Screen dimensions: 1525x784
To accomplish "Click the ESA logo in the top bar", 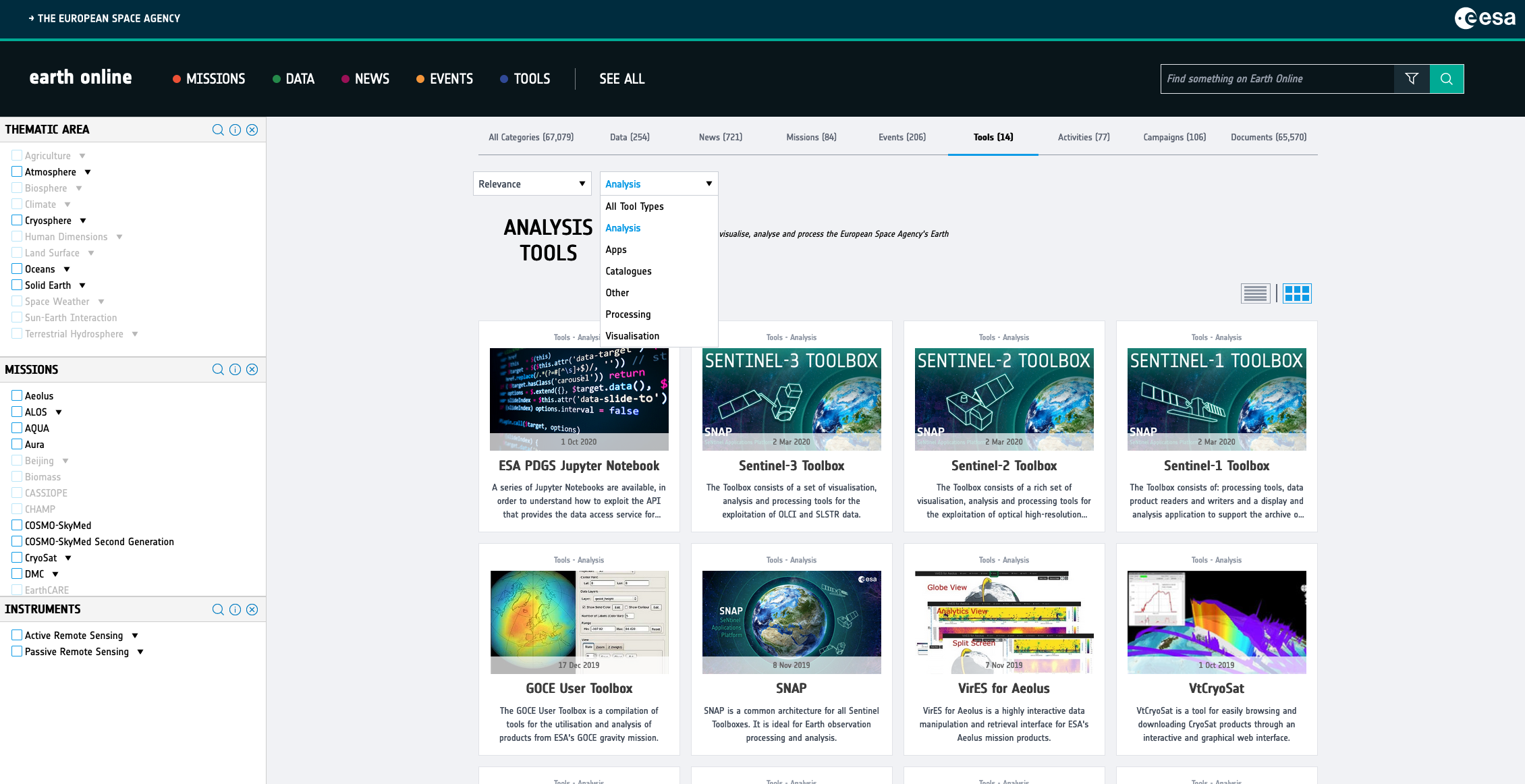I will click(1485, 18).
